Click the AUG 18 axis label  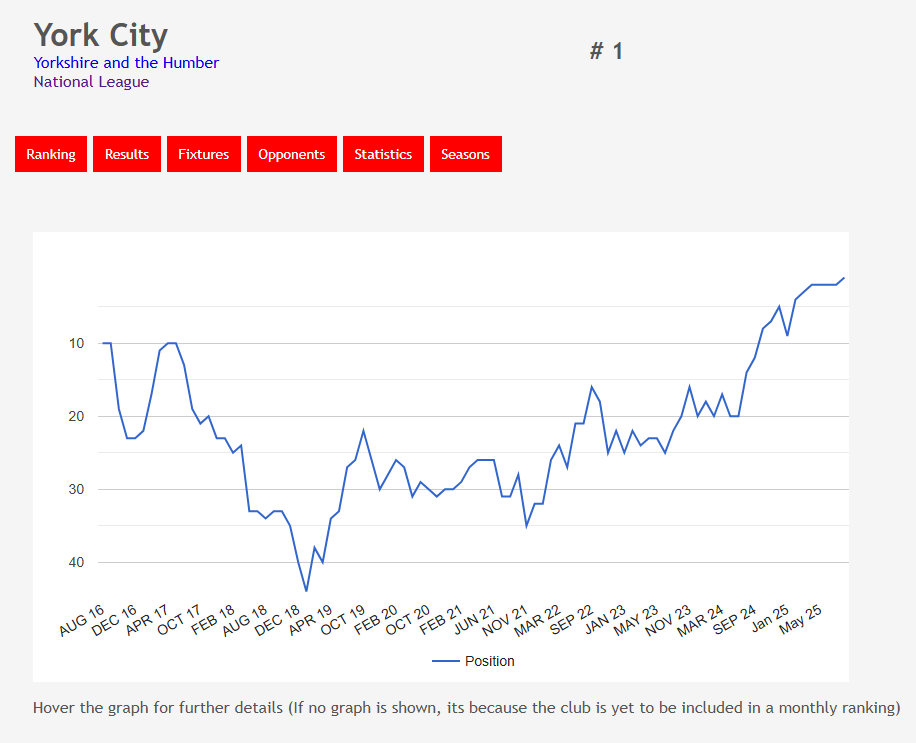tap(245, 621)
